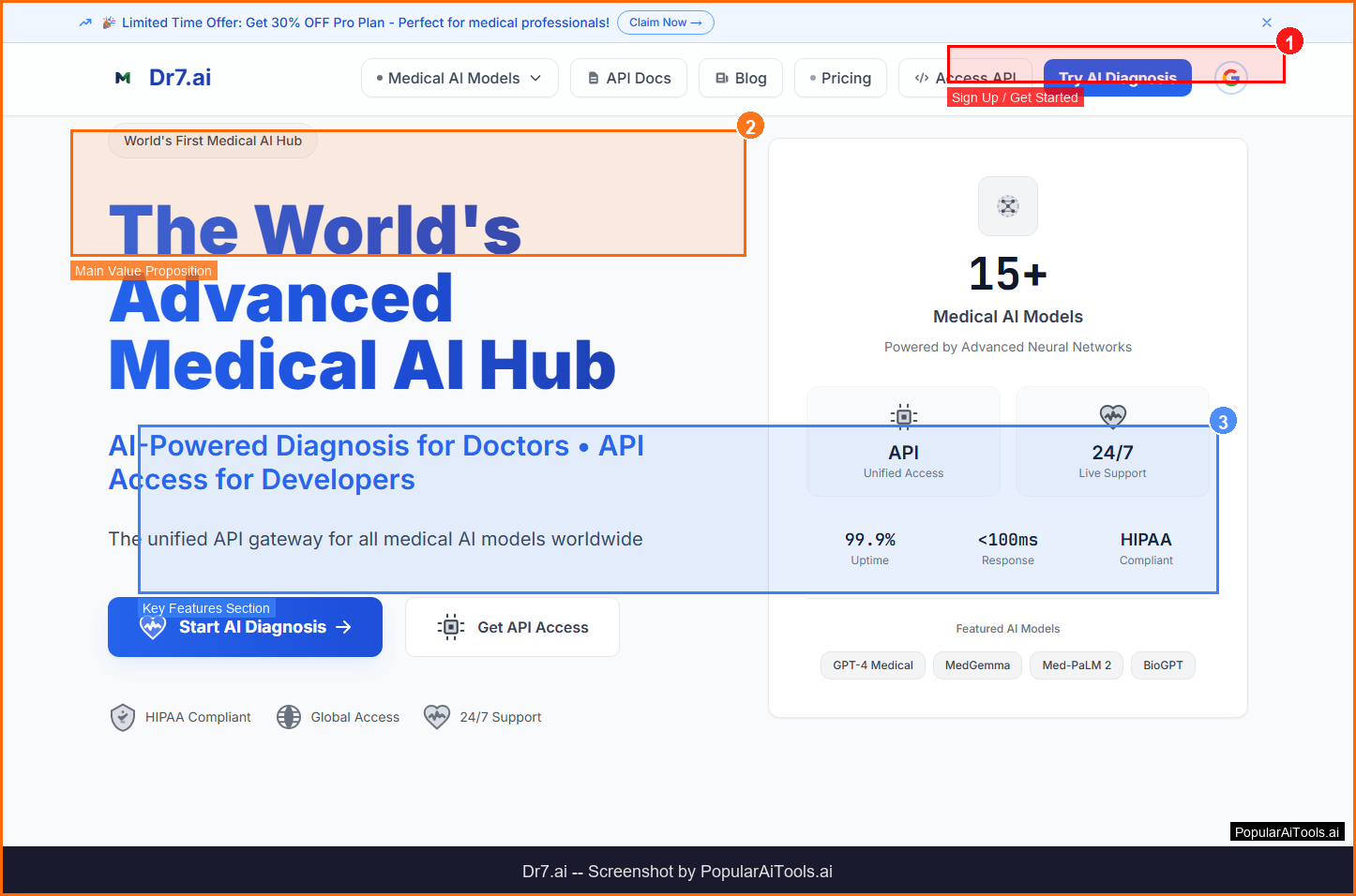This screenshot has width=1356, height=896.
Task: Click the Access API nav button
Action: pyautogui.click(x=965, y=78)
